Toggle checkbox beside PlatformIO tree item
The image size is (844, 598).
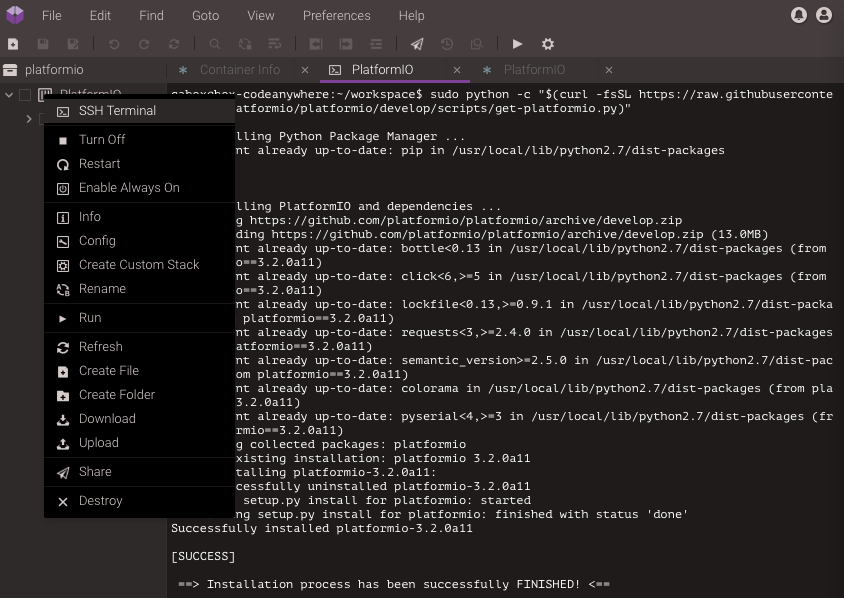(x=25, y=95)
